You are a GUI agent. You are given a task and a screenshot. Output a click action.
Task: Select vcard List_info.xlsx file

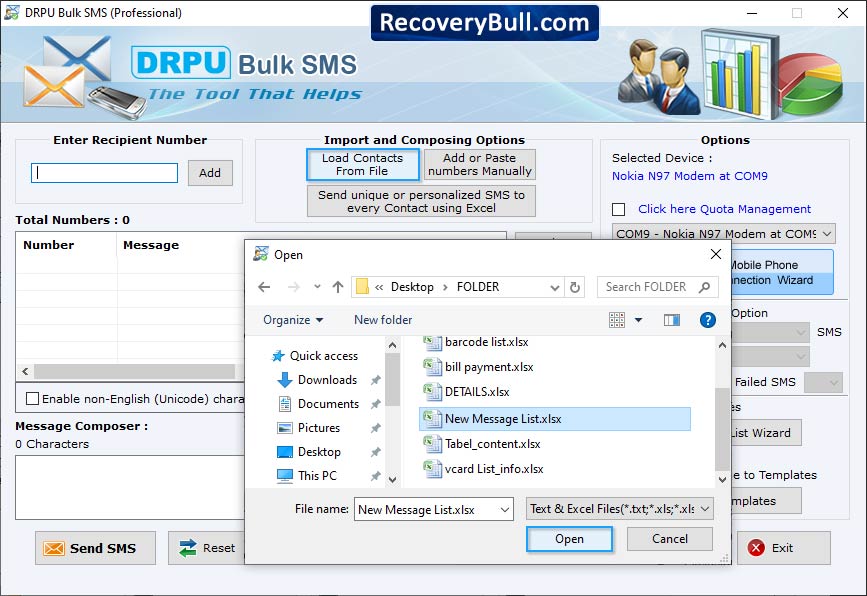(x=483, y=469)
